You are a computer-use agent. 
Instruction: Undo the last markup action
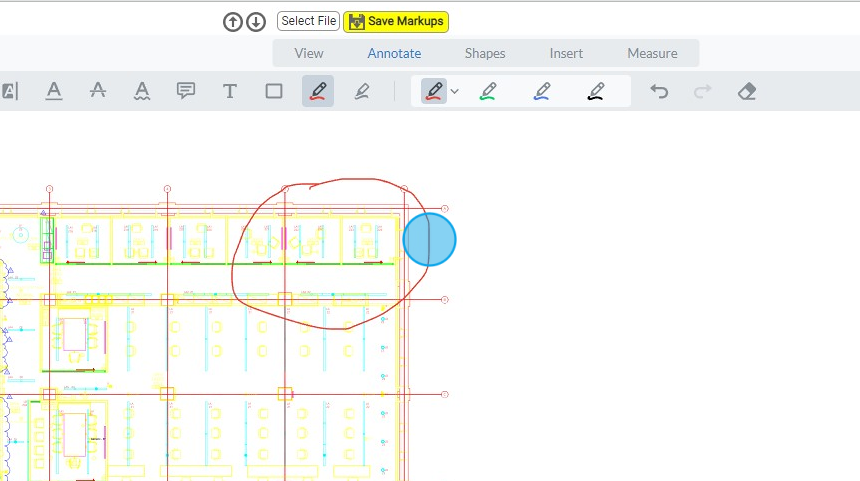coord(659,91)
